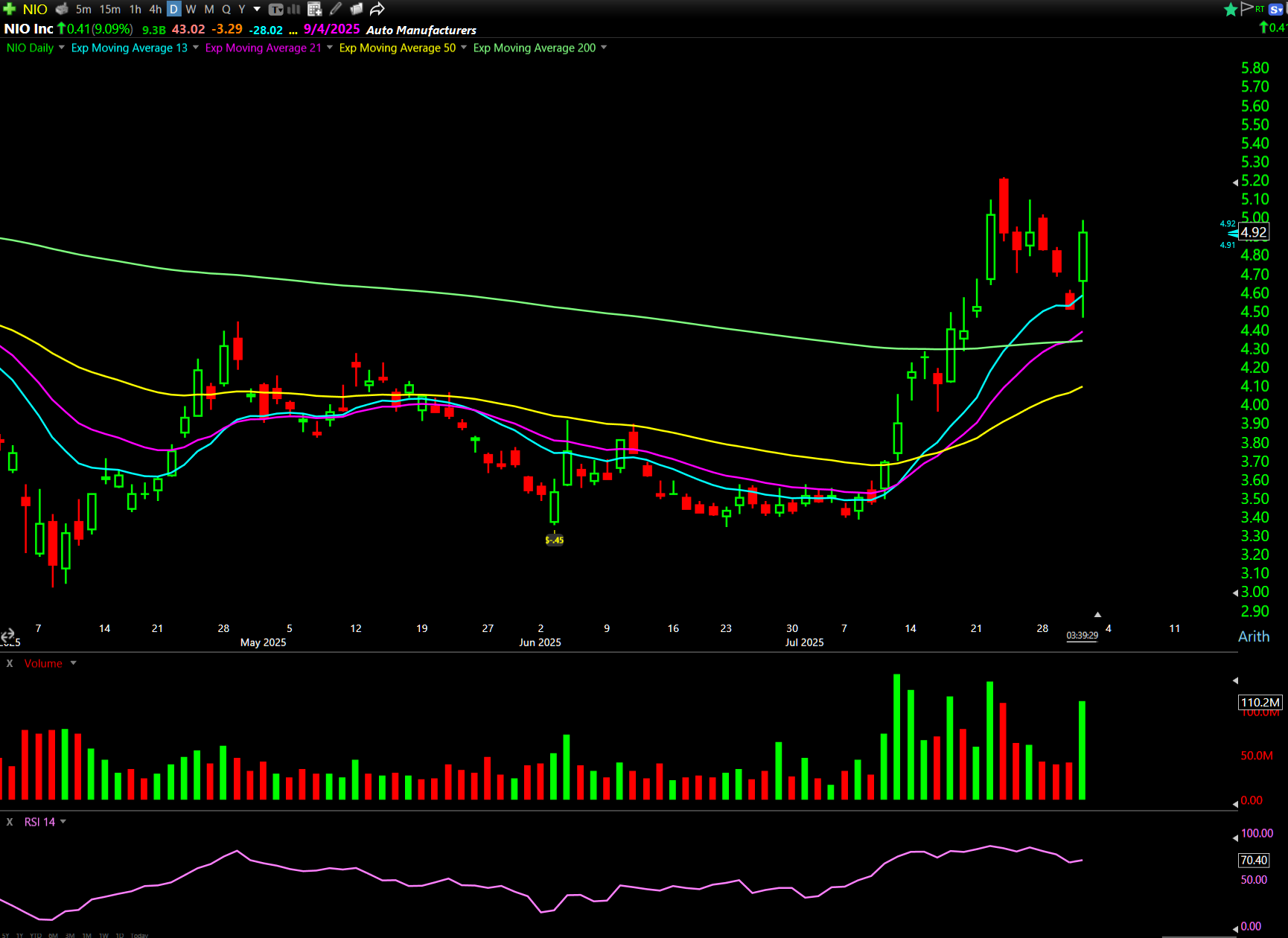Image resolution: width=1288 pixels, height=938 pixels.
Task: Switch to the 1h timeframe
Action: pyautogui.click(x=136, y=9)
